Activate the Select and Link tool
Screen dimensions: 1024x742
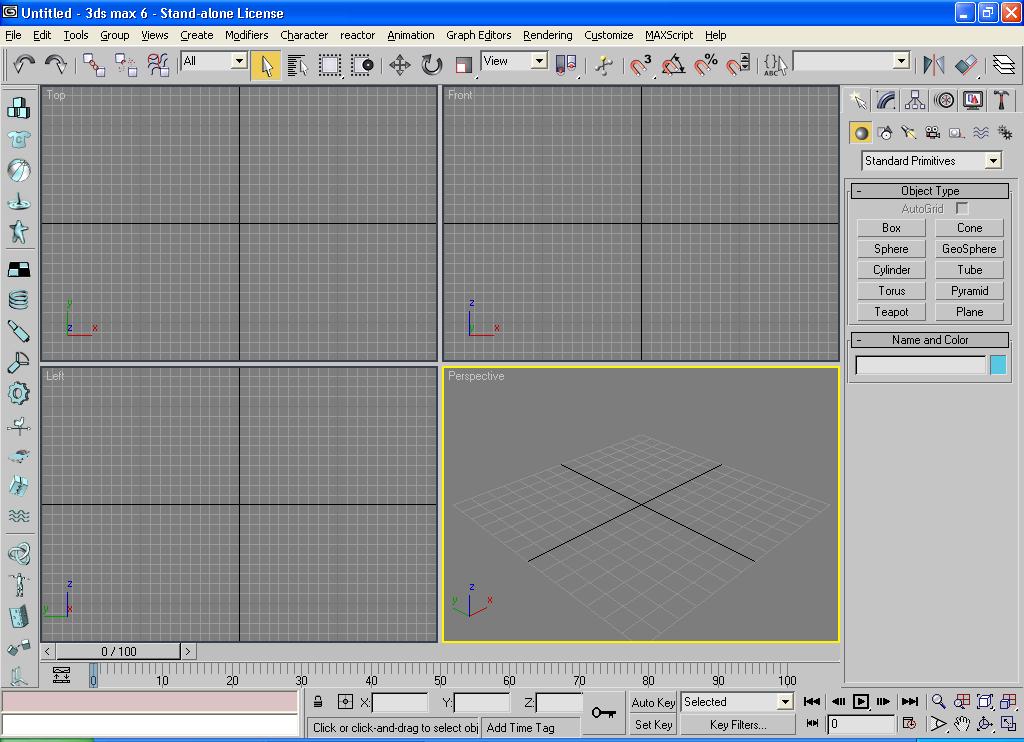(x=94, y=65)
